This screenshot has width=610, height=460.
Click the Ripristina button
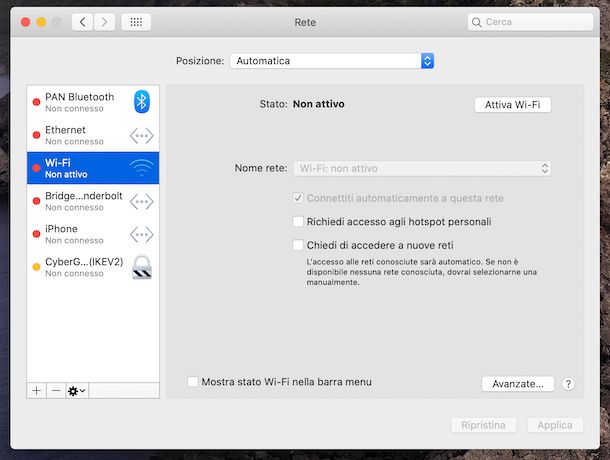[x=484, y=425]
